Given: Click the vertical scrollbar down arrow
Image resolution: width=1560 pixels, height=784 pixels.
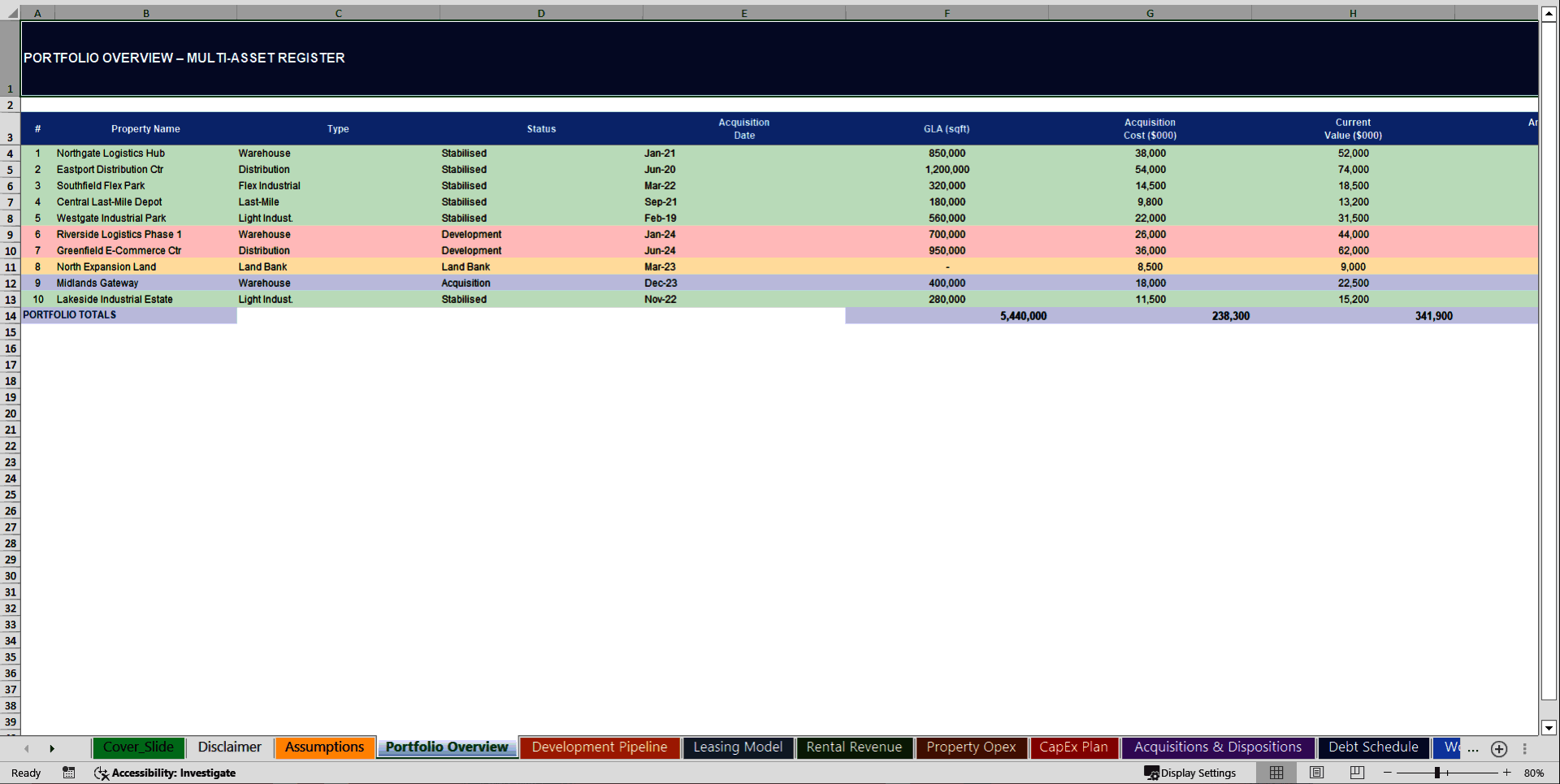Looking at the screenshot, I should (1549, 729).
